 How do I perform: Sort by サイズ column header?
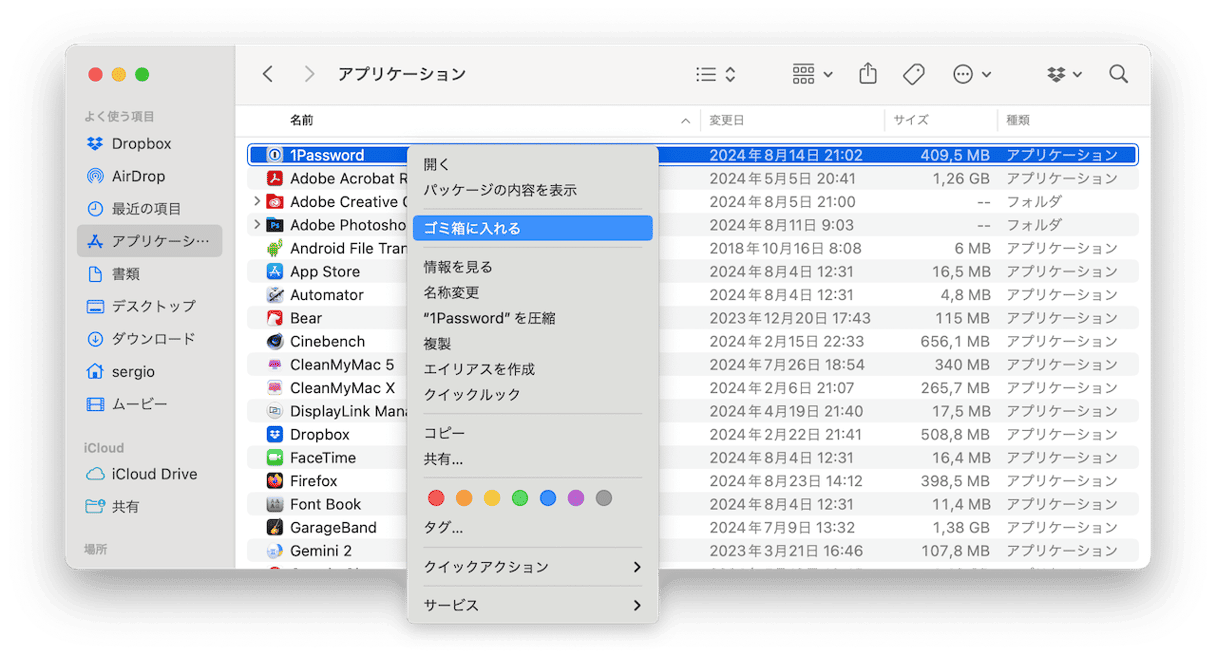click(911, 120)
